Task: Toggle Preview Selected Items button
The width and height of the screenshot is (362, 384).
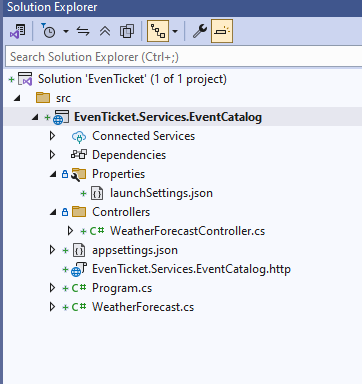Action: pyautogui.click(x=222, y=31)
